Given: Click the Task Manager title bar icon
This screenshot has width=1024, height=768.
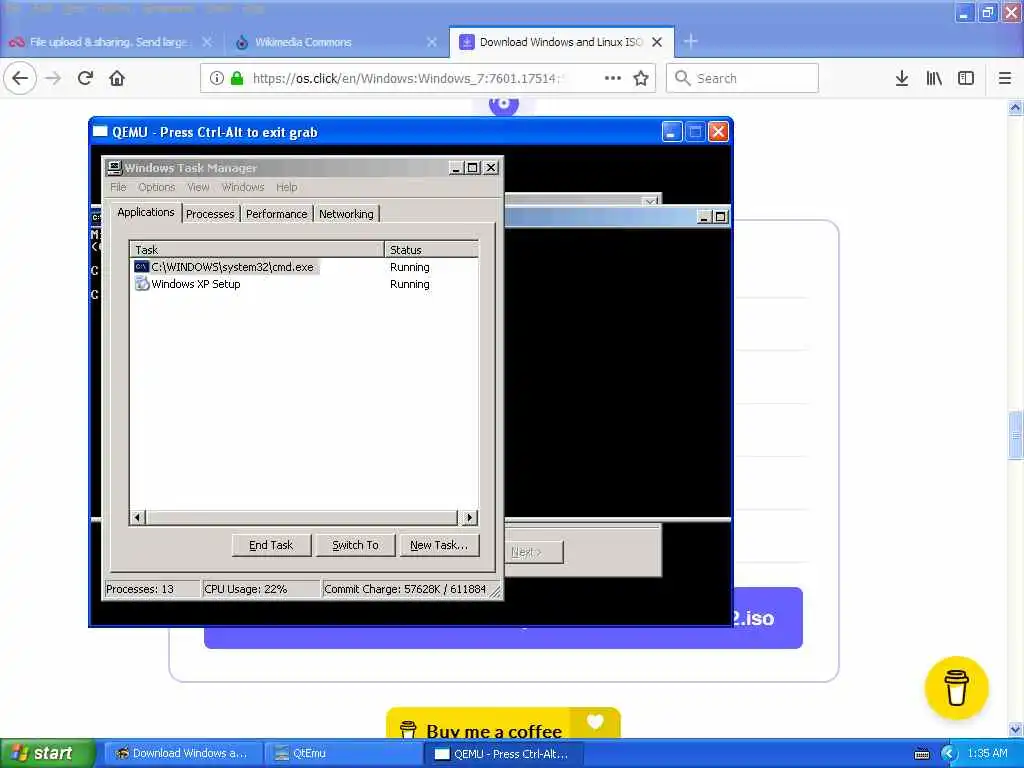Looking at the screenshot, I should pos(114,168).
